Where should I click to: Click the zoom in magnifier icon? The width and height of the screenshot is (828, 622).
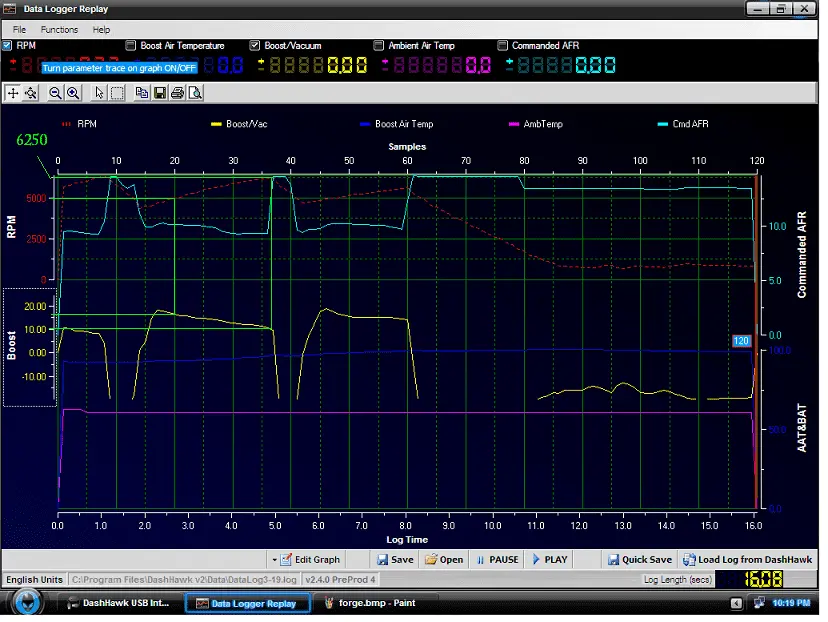click(x=73, y=93)
